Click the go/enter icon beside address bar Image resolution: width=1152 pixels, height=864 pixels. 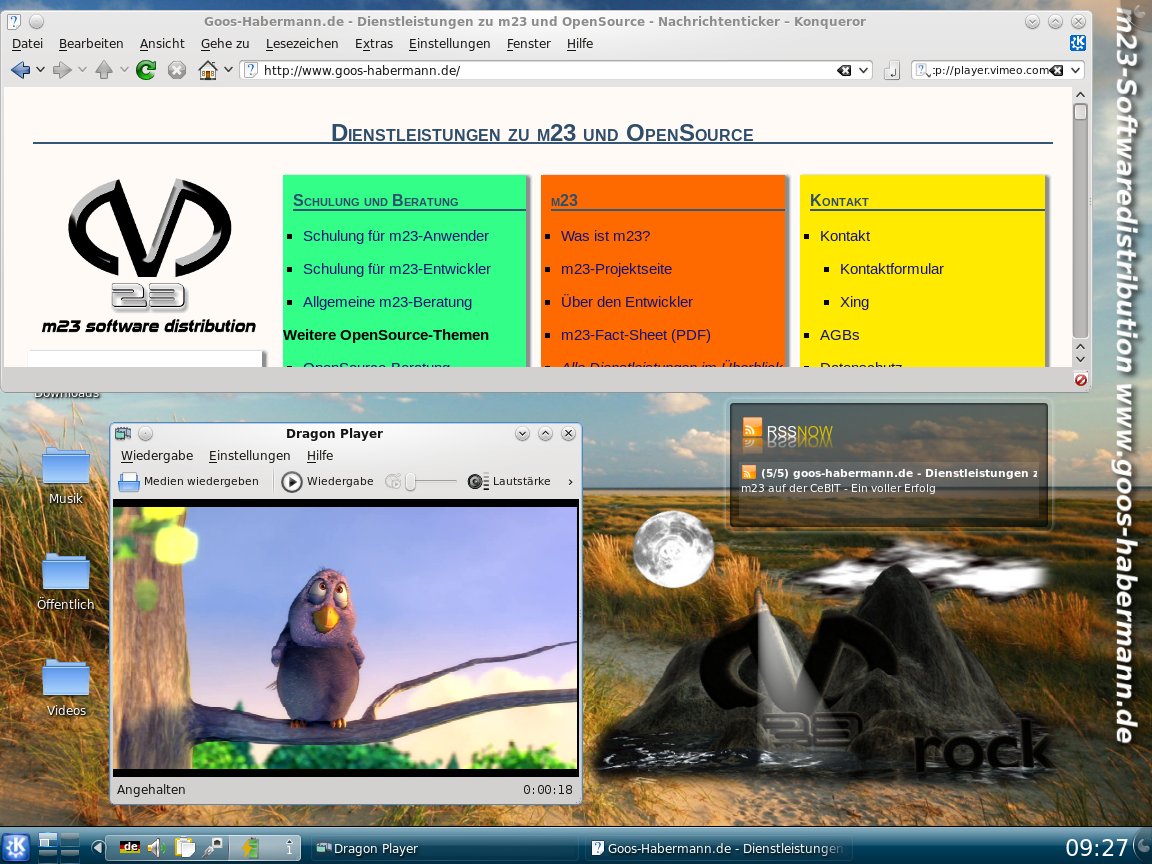coord(891,71)
